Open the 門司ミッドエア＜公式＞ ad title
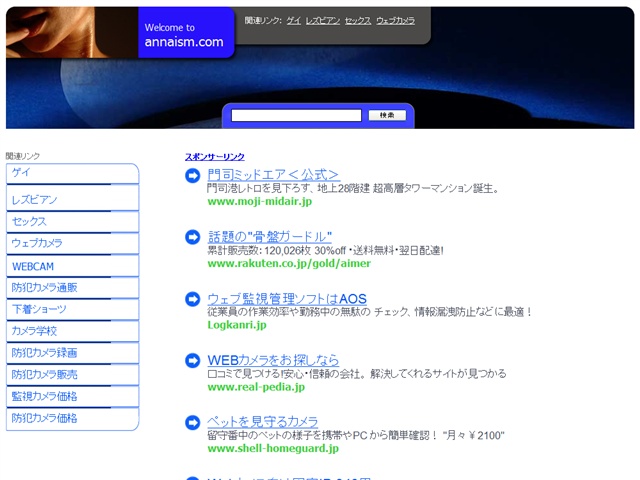 [x=273, y=175]
